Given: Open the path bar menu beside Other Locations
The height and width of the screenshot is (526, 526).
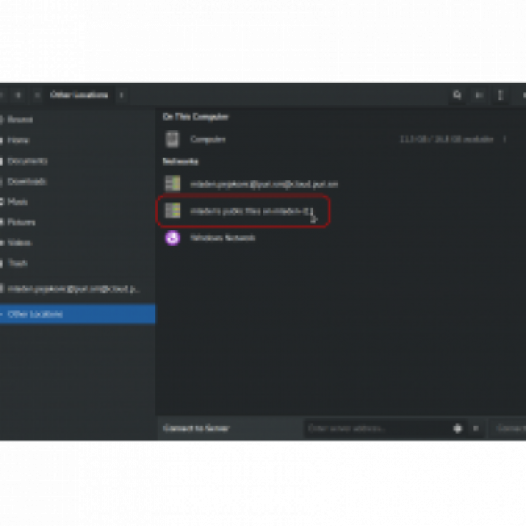Looking at the screenshot, I should click(x=121, y=95).
